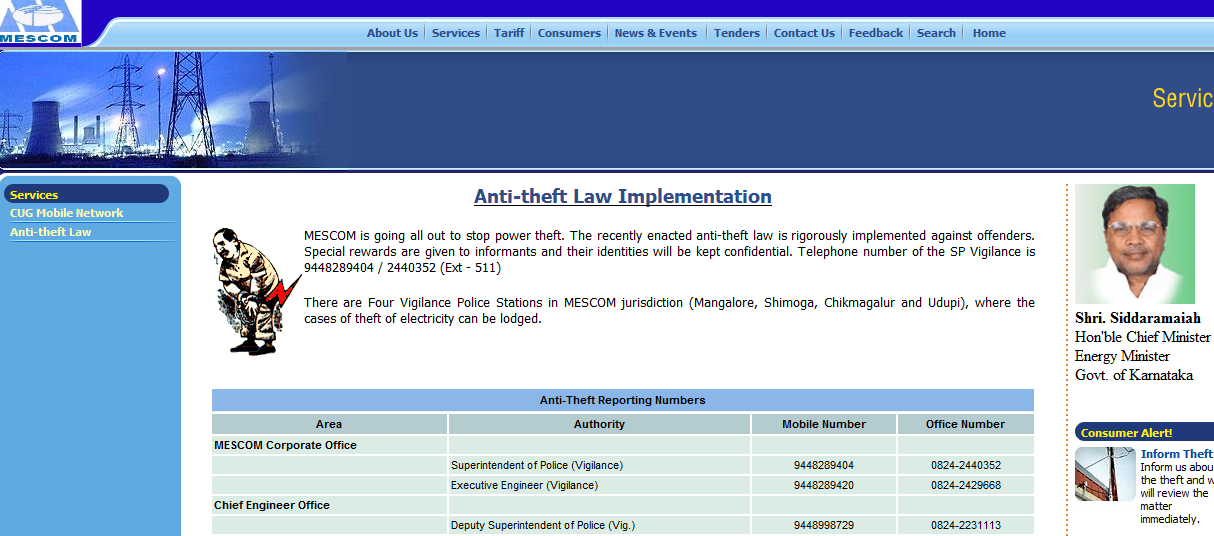
Task: Click the Office Number column header
Action: coord(965,424)
